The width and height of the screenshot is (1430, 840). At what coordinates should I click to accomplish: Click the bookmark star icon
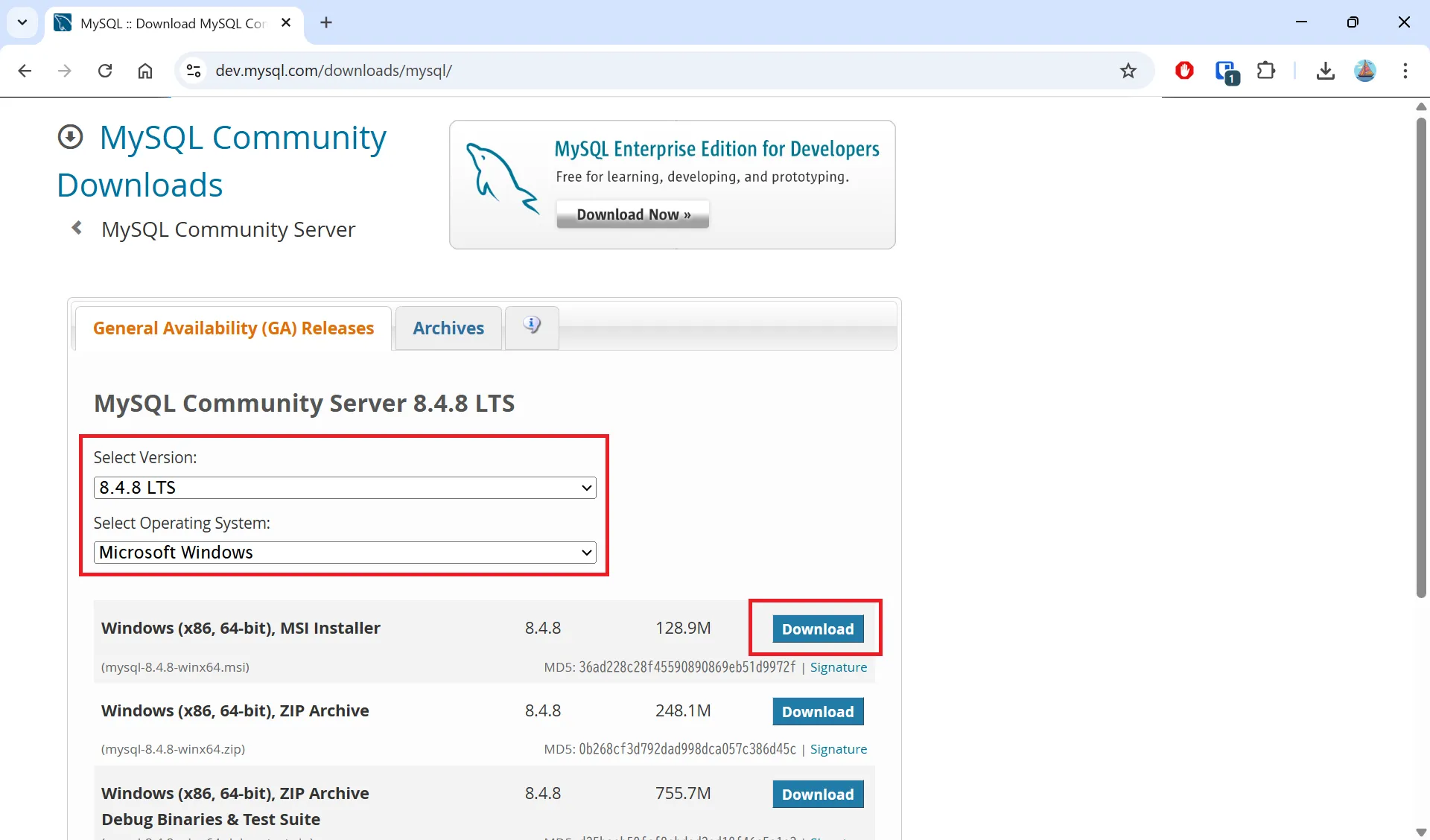click(1128, 71)
